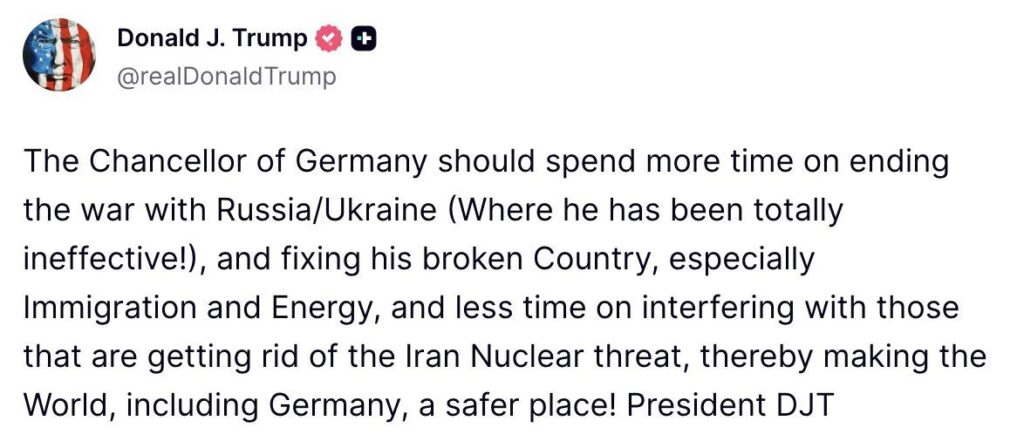This screenshot has height=441, width=1024.
Task: Click the red verified checkmark badge
Action: 329,39
